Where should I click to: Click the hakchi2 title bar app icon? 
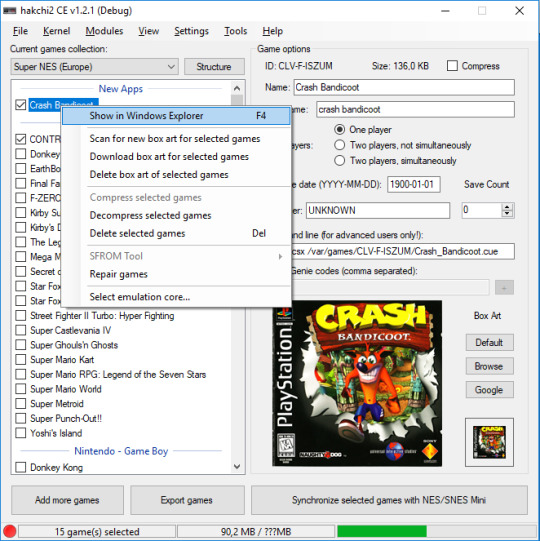tap(9, 11)
